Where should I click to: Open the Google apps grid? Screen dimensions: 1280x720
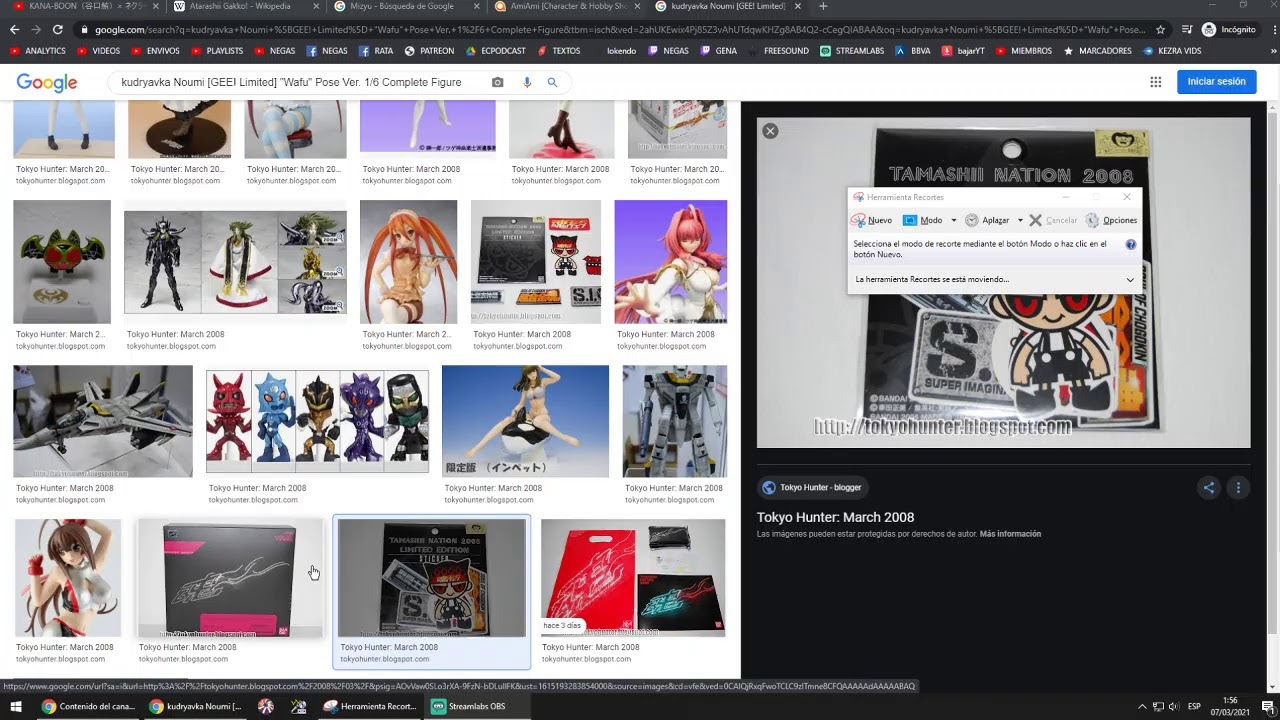[x=1155, y=82]
